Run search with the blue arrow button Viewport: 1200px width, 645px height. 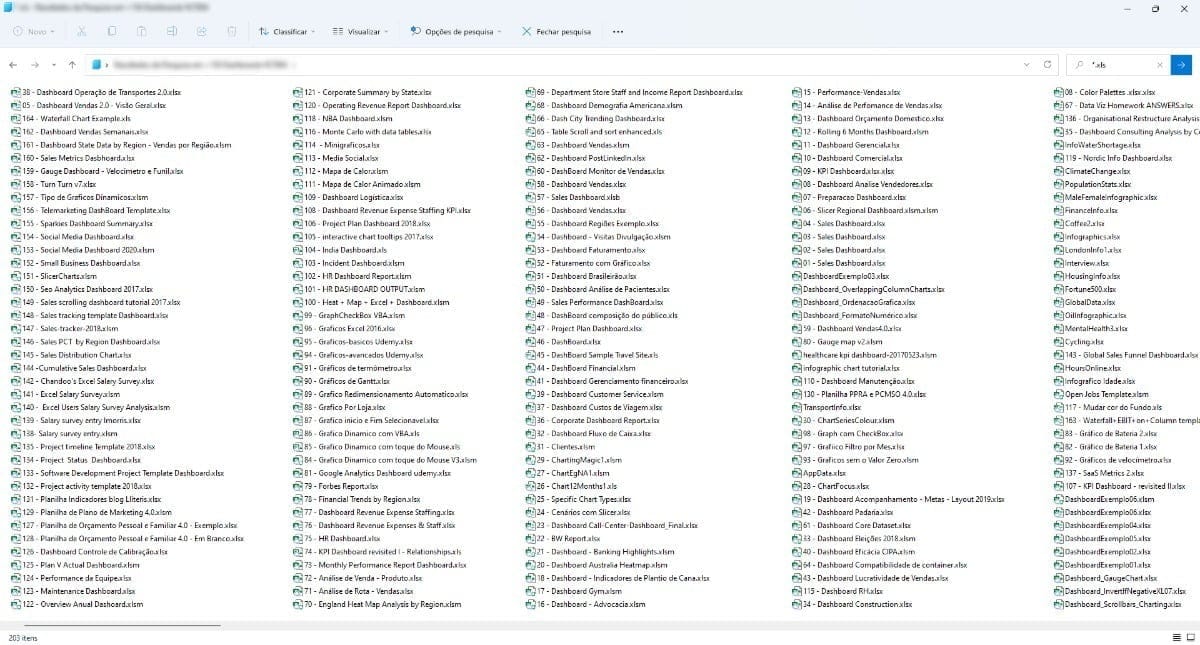[x=1181, y=64]
